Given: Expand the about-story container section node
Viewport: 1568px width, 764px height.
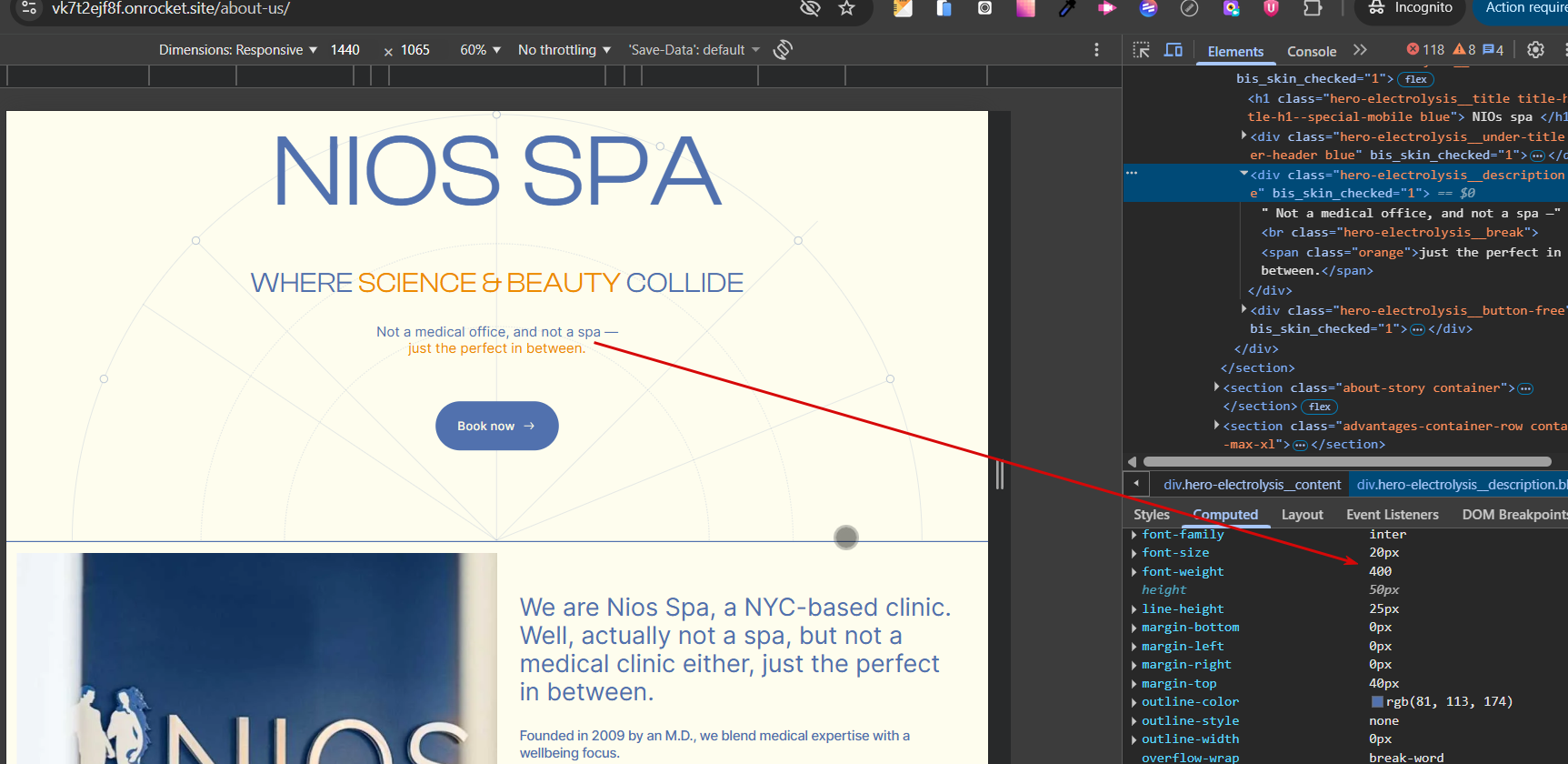Looking at the screenshot, I should tap(1216, 387).
